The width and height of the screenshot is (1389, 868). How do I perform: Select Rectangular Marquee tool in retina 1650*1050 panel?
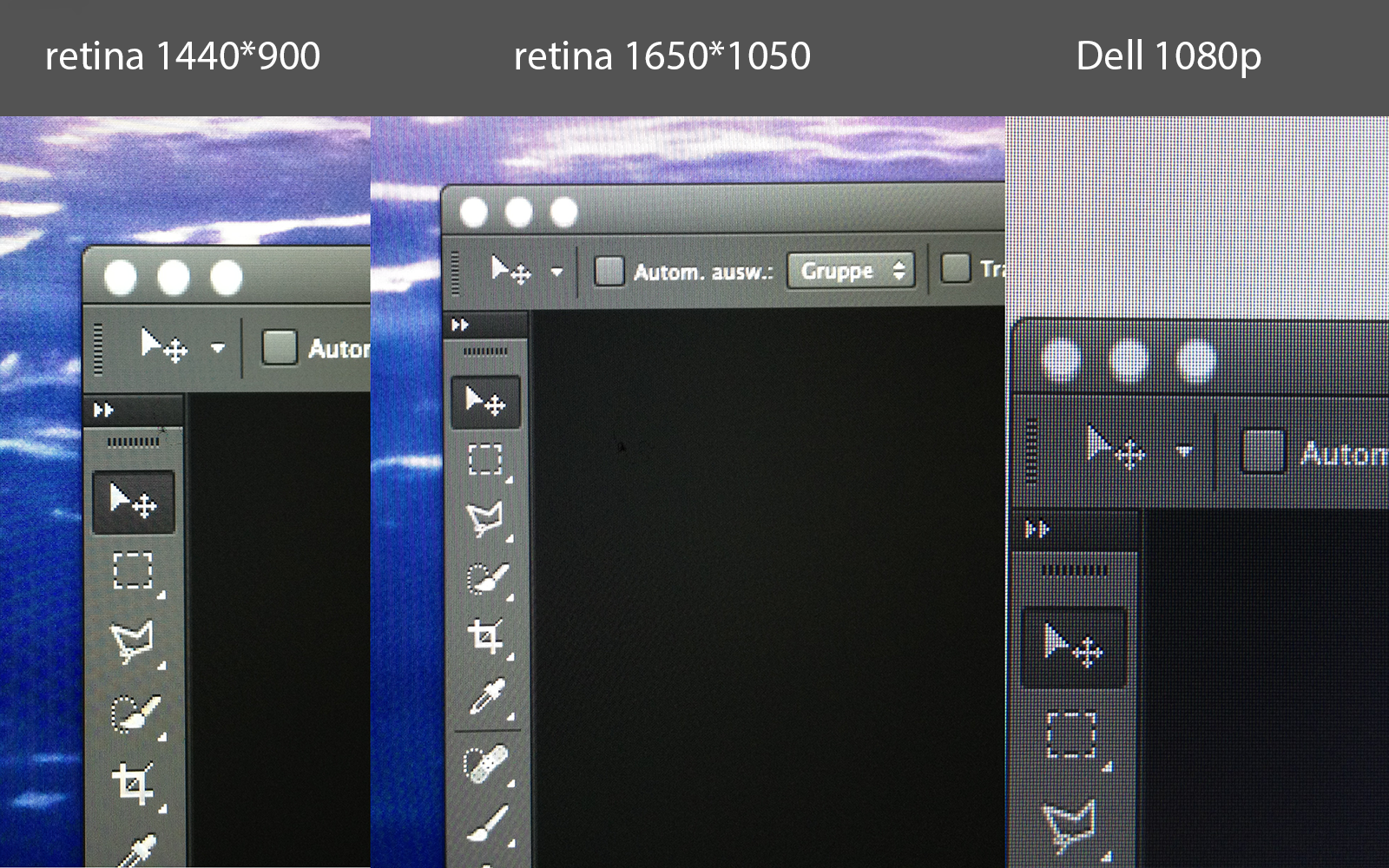485,460
